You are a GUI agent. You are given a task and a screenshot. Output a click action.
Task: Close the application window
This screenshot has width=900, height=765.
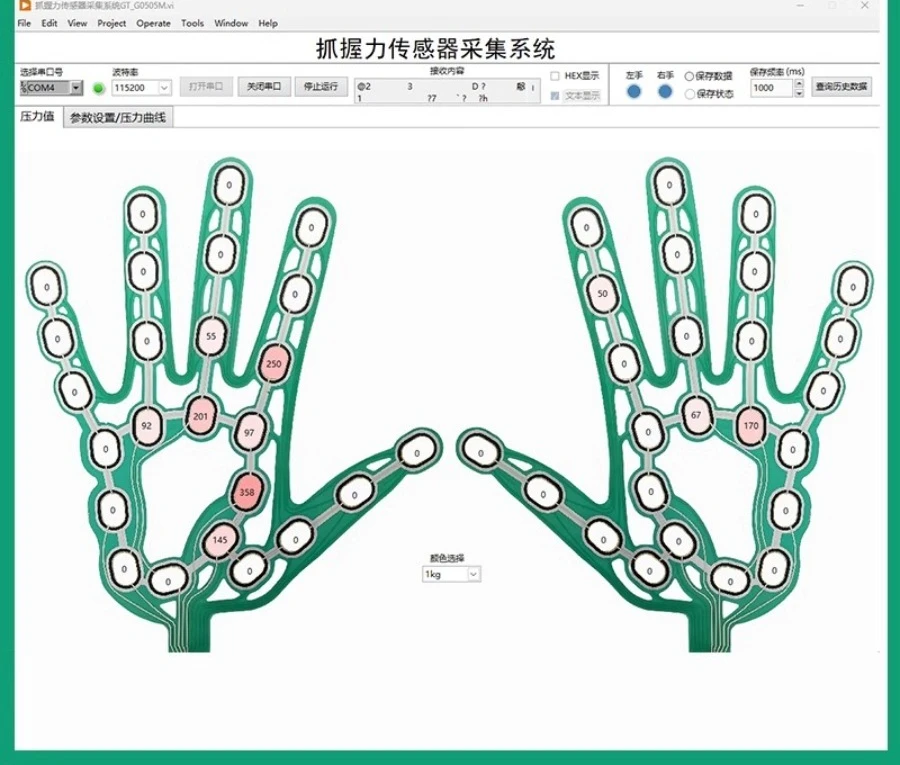tap(865, 6)
